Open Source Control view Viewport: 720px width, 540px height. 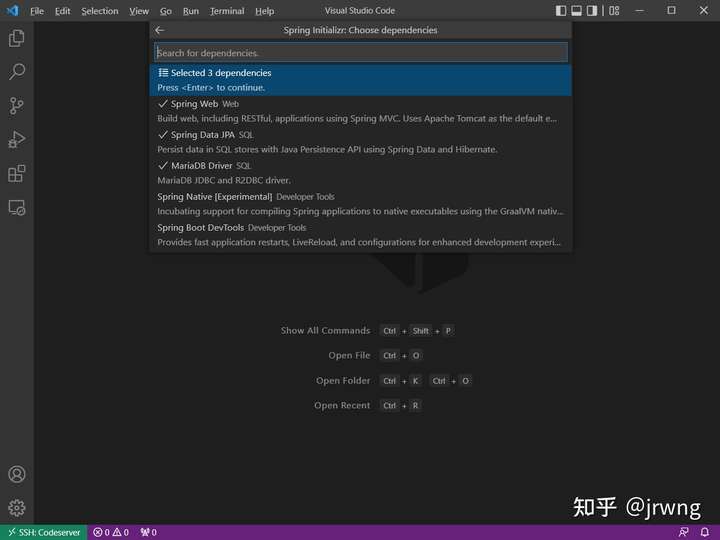(17, 106)
